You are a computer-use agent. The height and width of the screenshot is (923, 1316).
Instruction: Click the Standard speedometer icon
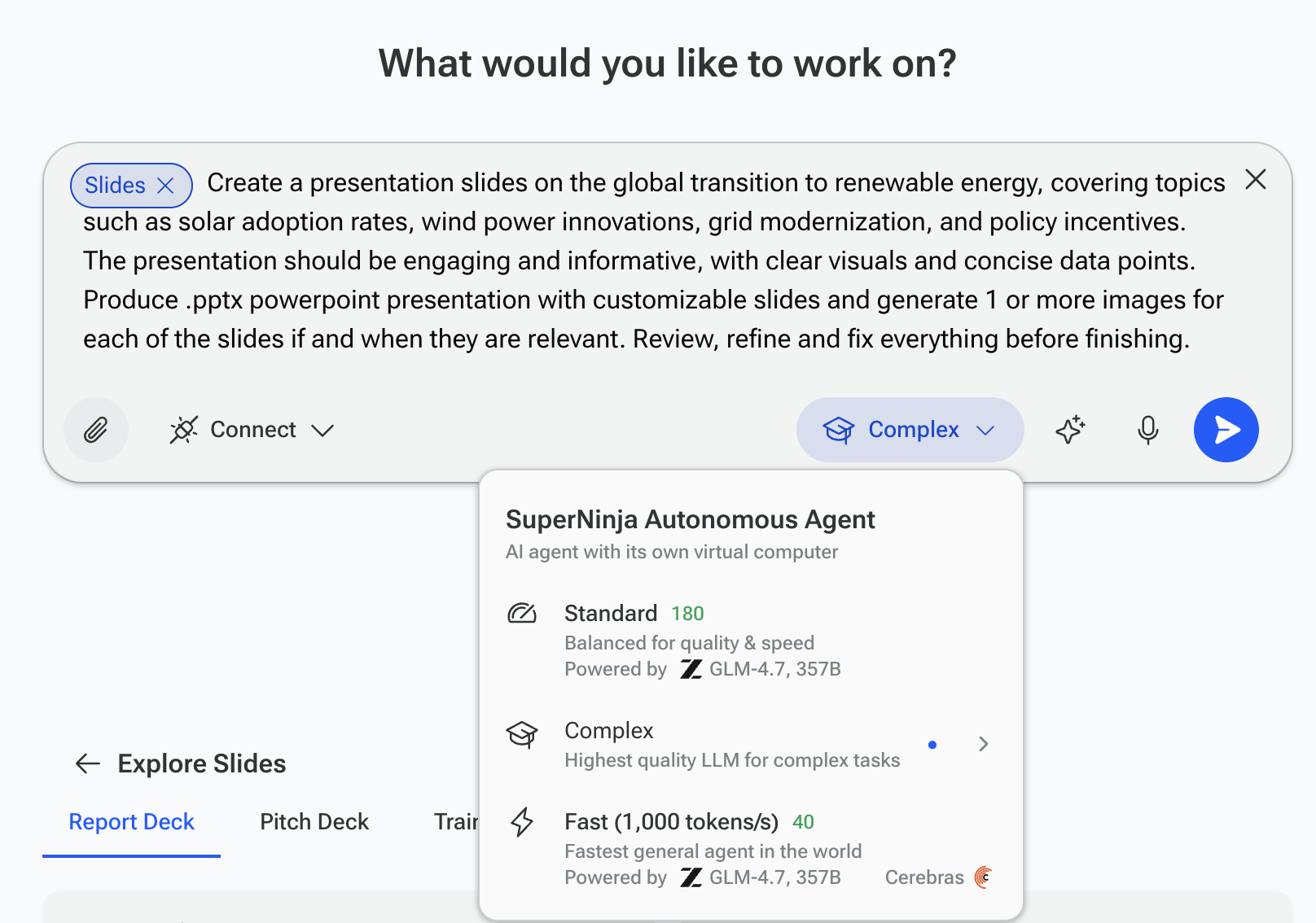click(x=522, y=613)
